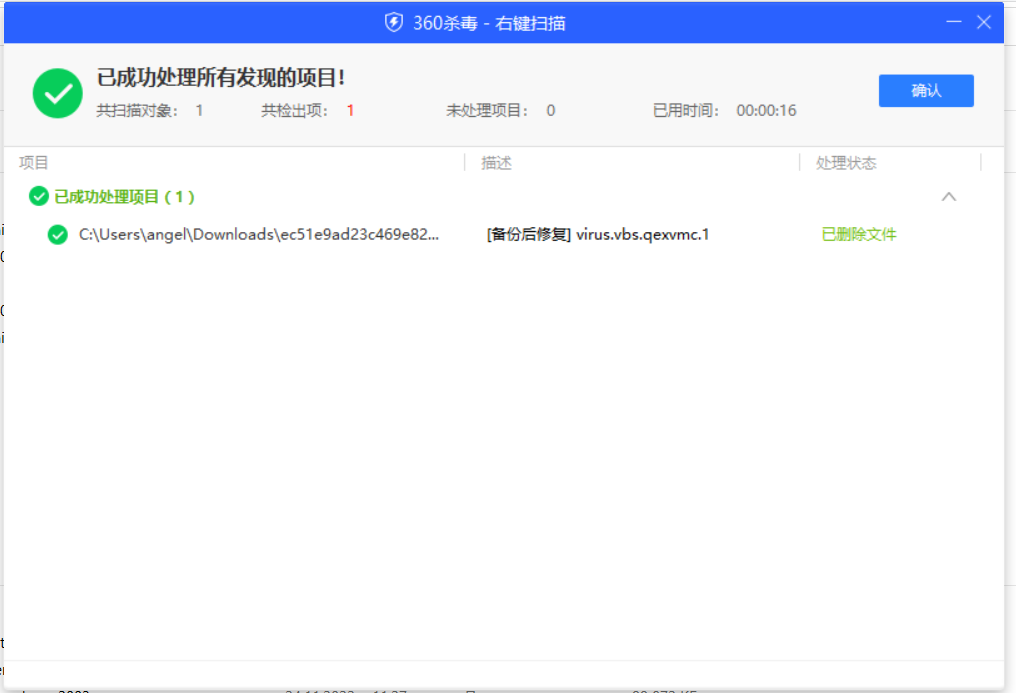Image resolution: width=1016 pixels, height=693 pixels.
Task: Click the 已用时间 00:00:16 value
Action: [766, 111]
